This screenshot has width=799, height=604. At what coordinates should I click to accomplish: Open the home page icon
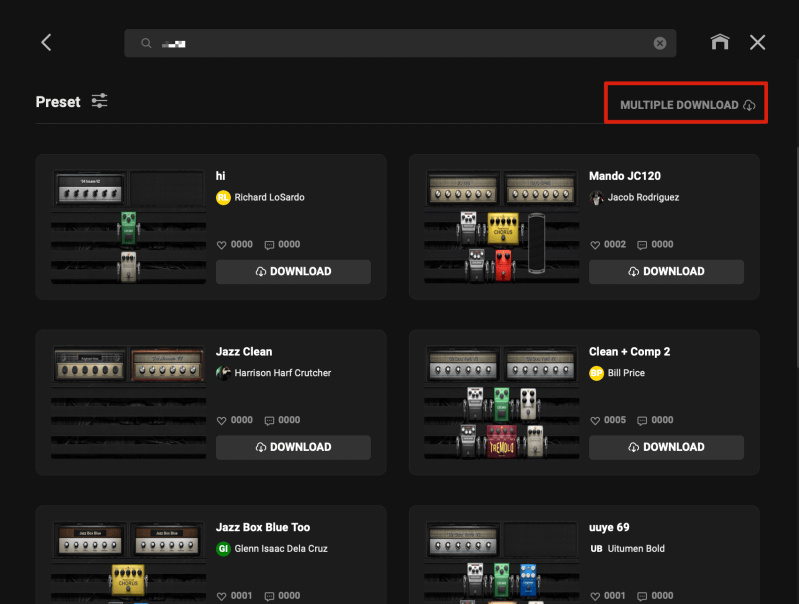pyautogui.click(x=720, y=42)
